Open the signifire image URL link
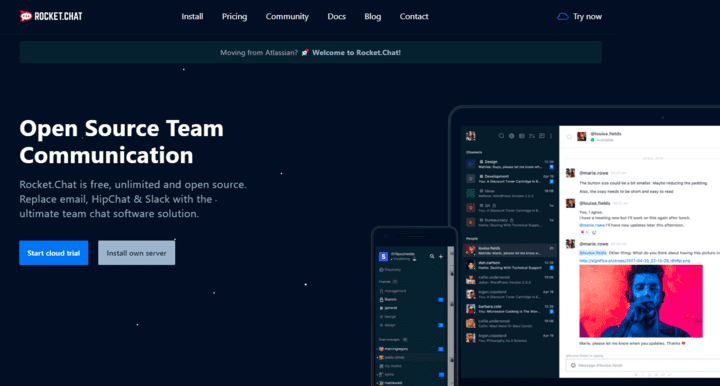 634,261
